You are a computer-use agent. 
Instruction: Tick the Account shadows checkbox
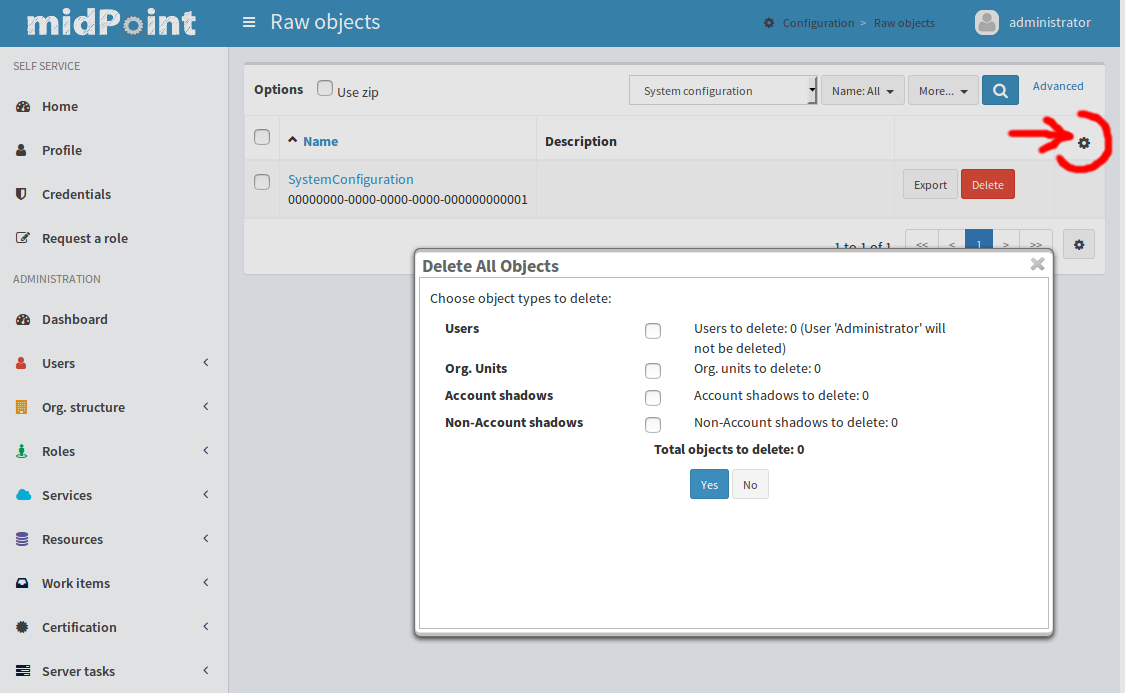(x=653, y=398)
